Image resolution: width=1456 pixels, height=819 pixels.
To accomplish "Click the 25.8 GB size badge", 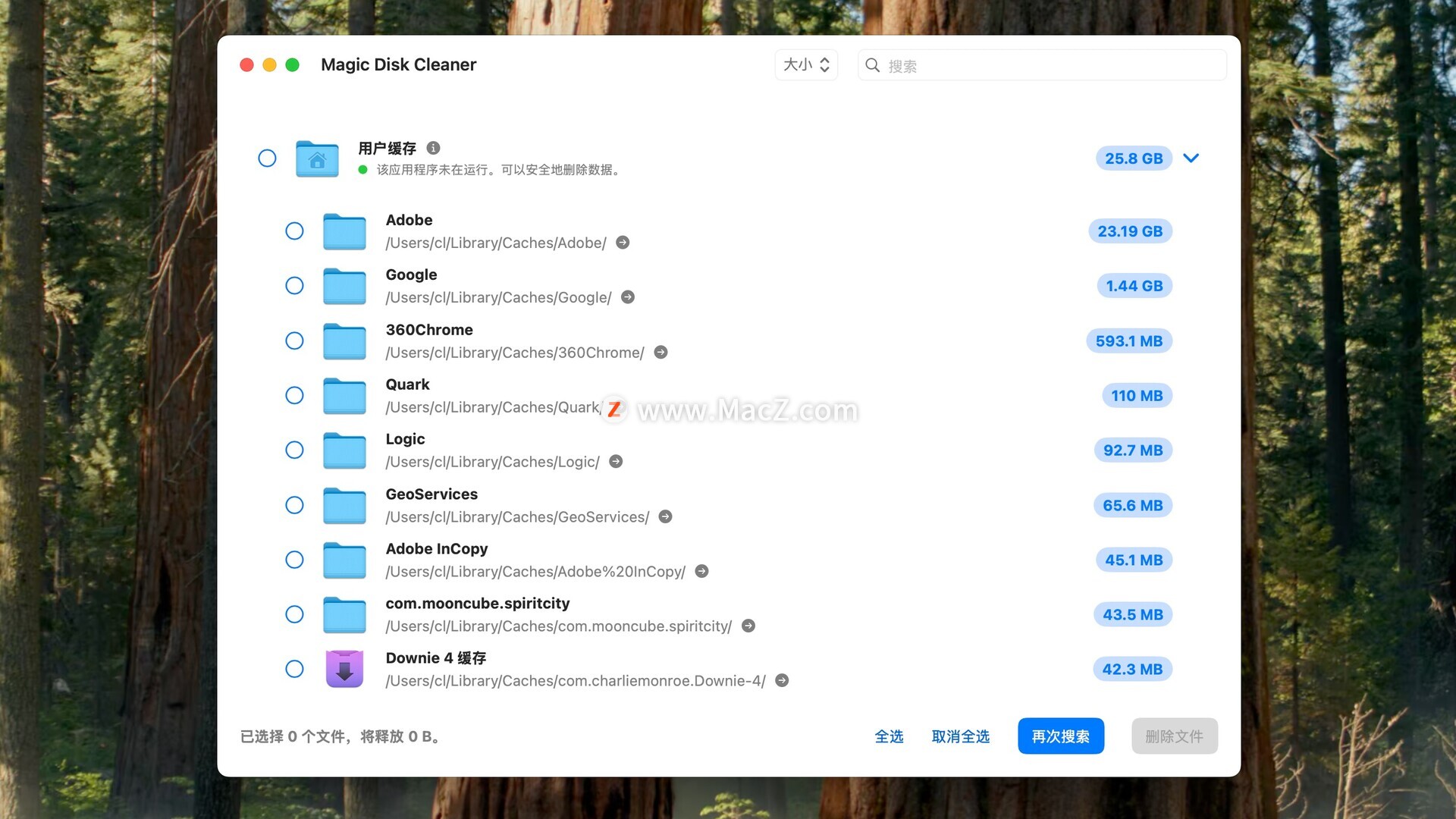I will point(1134,158).
